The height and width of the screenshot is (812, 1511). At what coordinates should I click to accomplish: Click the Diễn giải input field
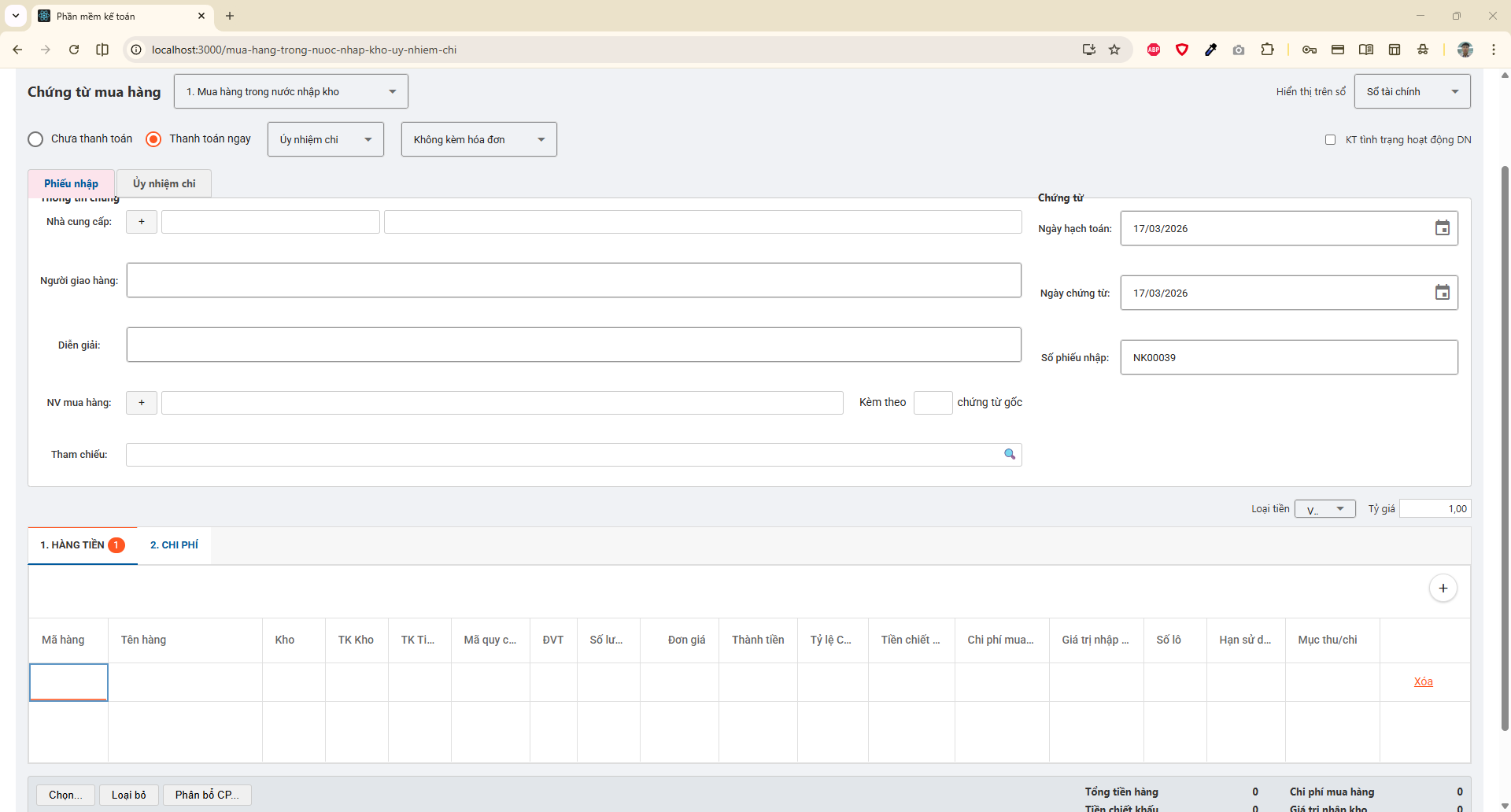click(574, 345)
